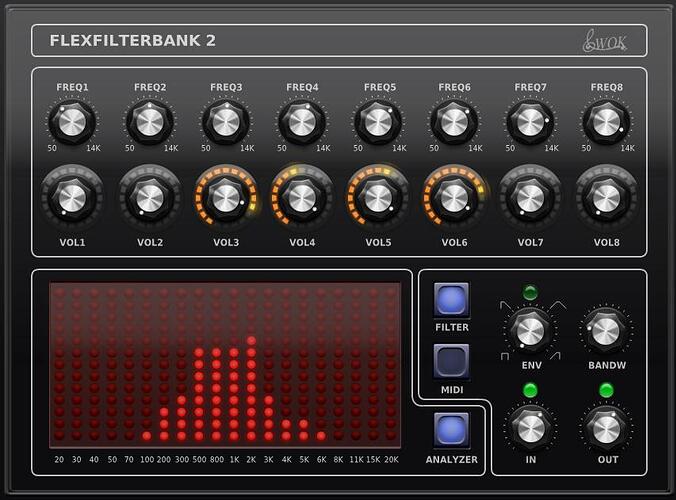Click the curved envelope shape icon left of ENV LED

pos(505,305)
